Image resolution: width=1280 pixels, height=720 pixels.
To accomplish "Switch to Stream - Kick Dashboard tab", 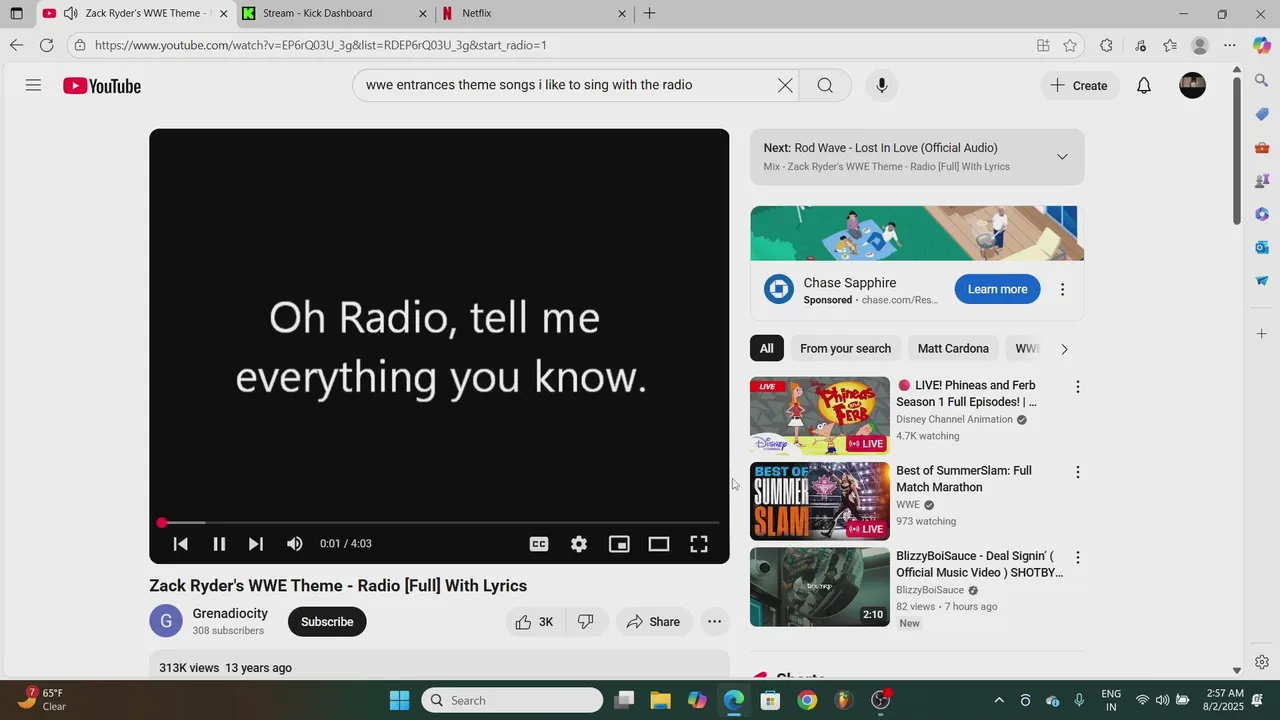I will coord(334,14).
